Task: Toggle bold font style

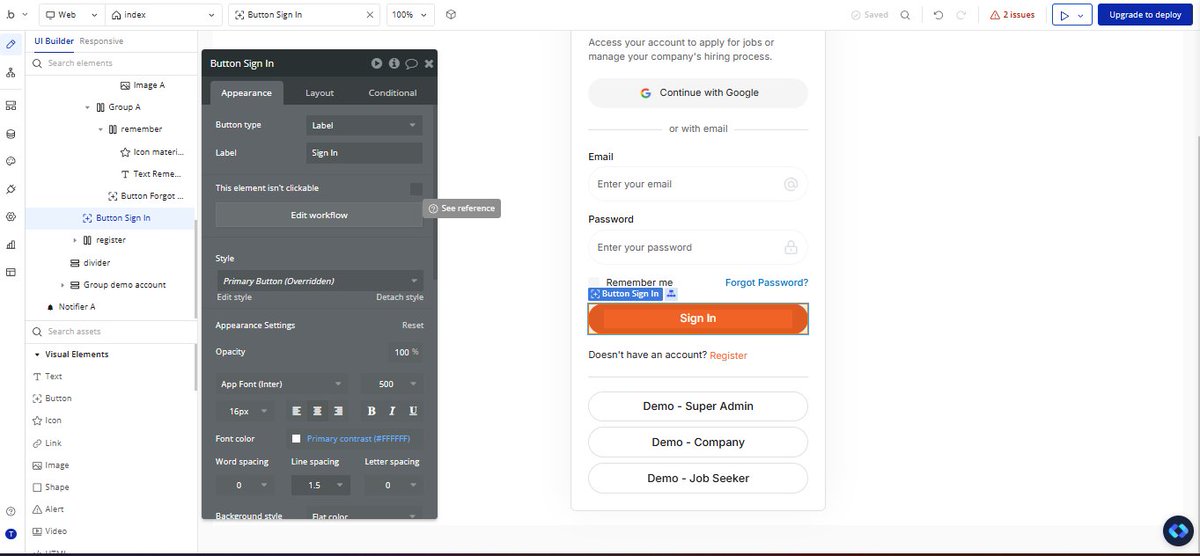Action: pyautogui.click(x=371, y=411)
